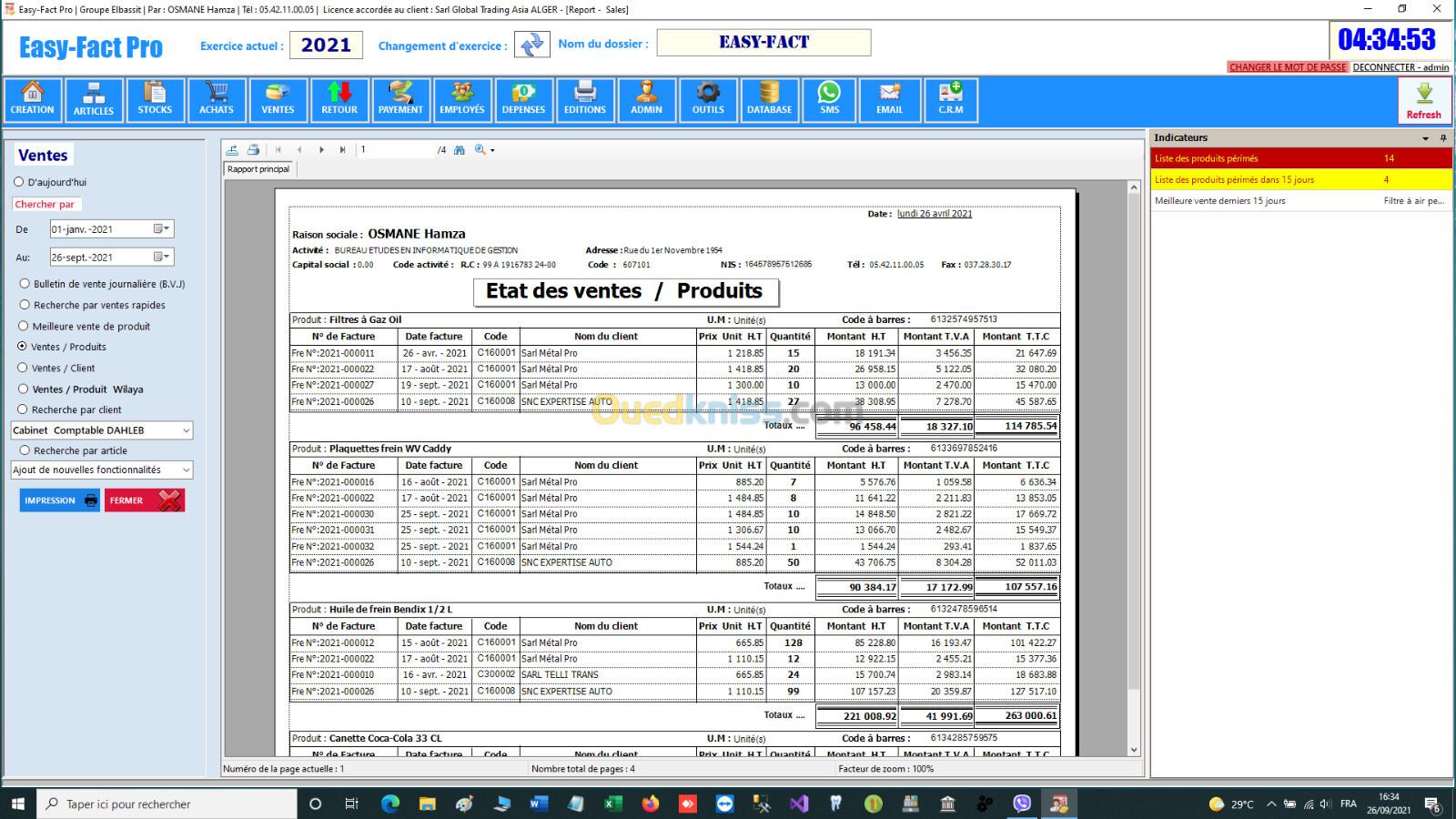Image resolution: width=1456 pixels, height=819 pixels.
Task: Expand the Cabinet Comptable DAHLEB client dropdown
Action: coord(186,430)
